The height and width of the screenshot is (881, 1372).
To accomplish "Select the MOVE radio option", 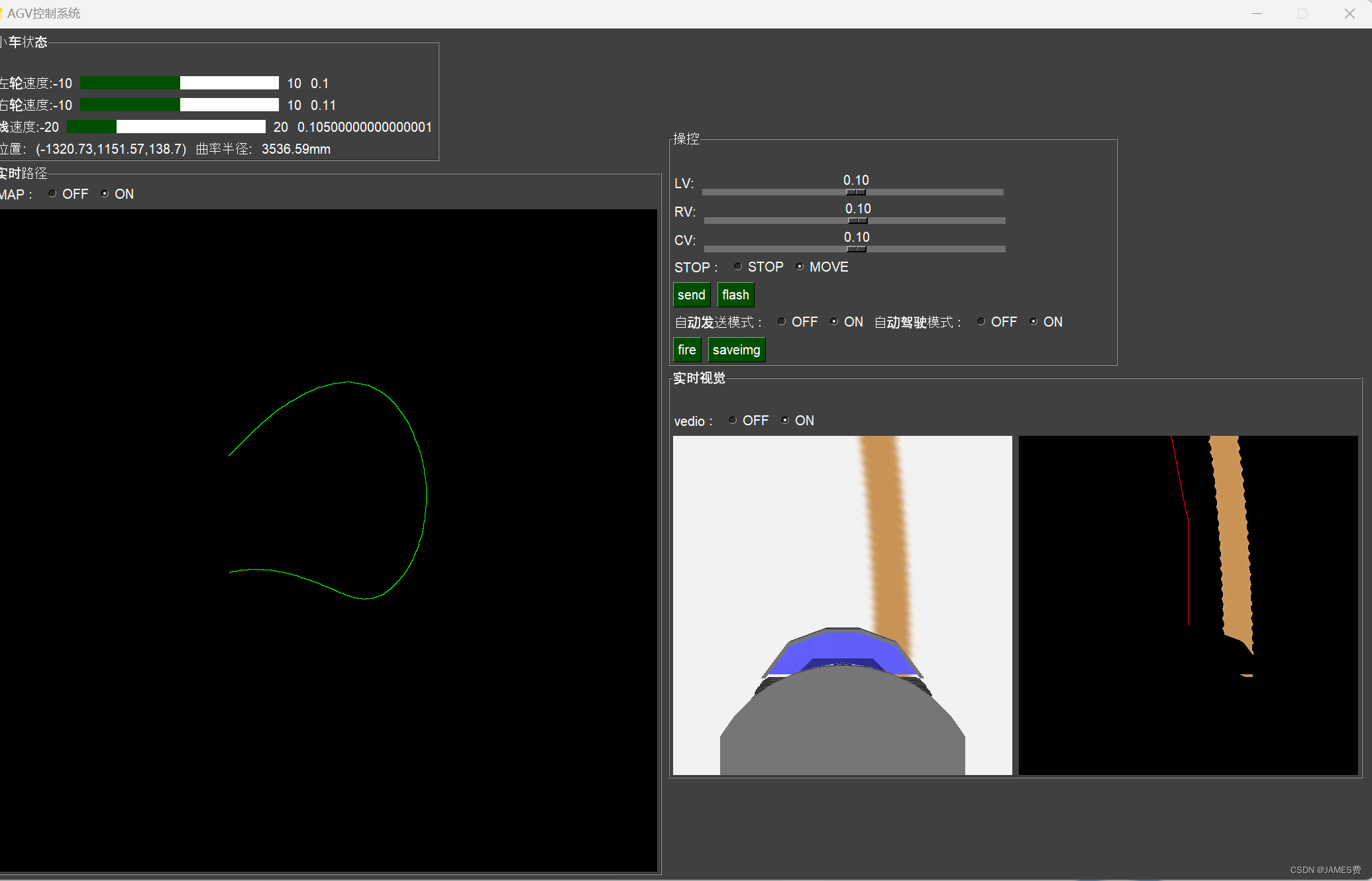I will coord(800,267).
